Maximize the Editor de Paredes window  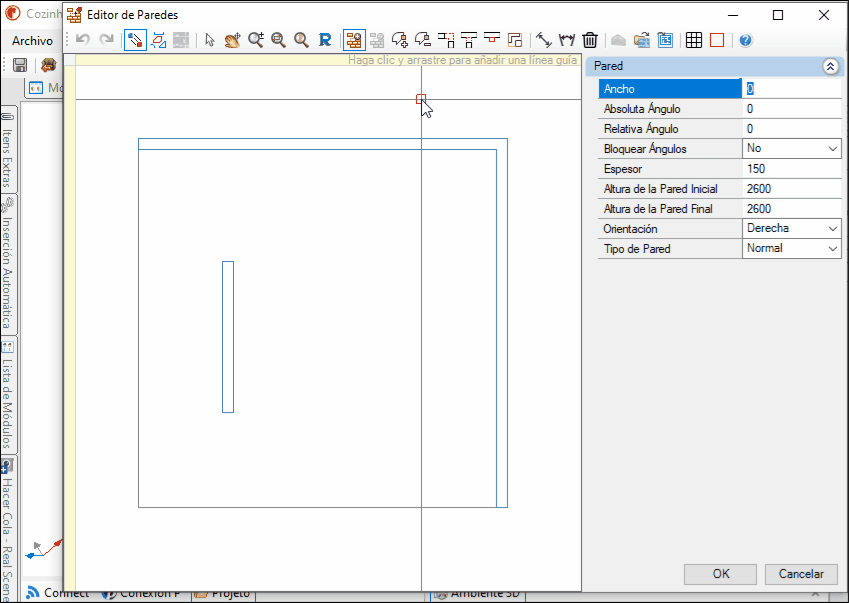[x=778, y=15]
